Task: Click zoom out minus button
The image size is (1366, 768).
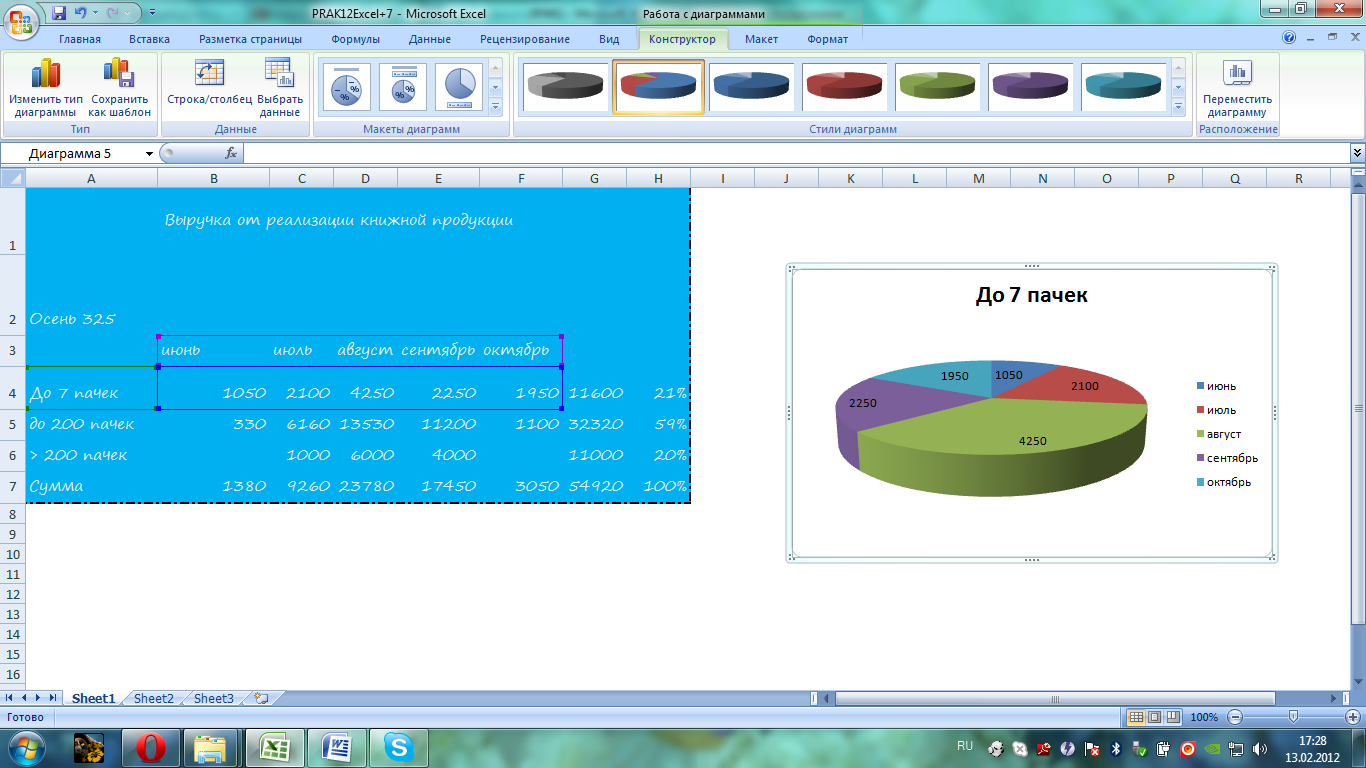Action: click(x=1236, y=717)
